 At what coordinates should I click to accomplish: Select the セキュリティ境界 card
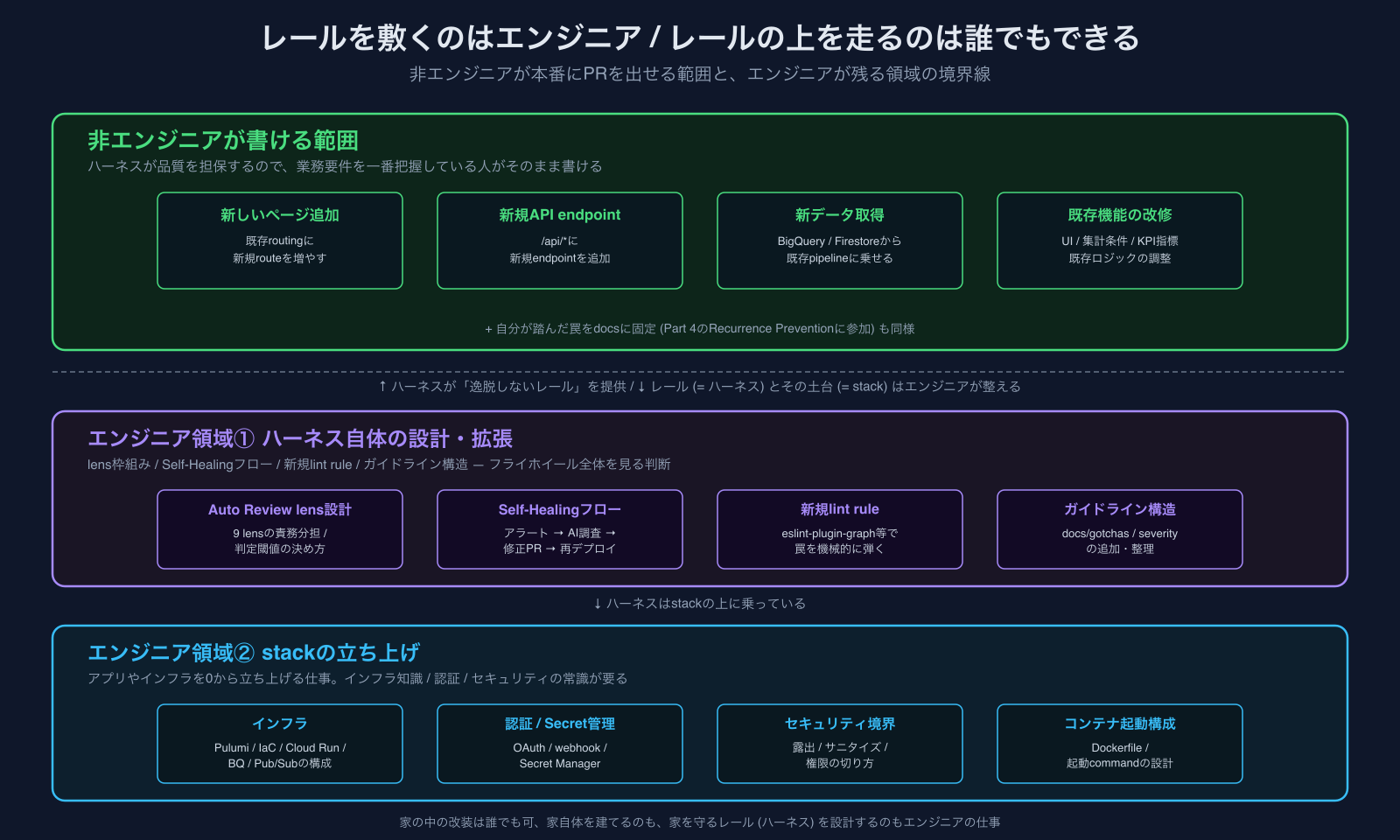[840, 744]
